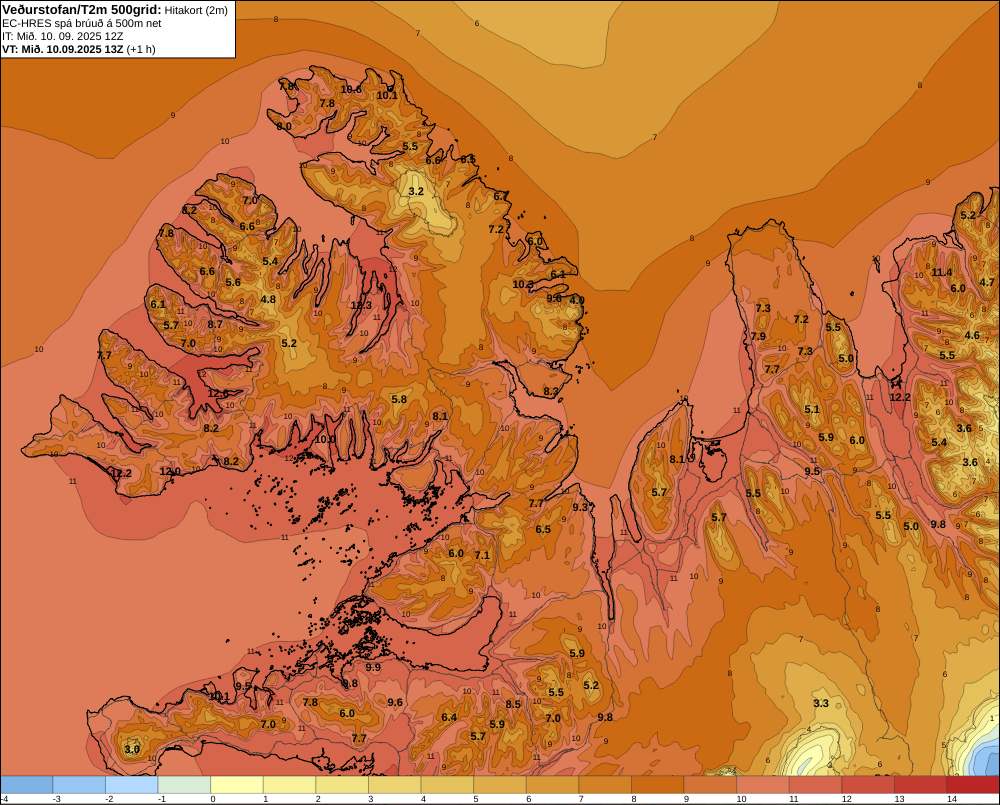The height and width of the screenshot is (805, 1000).
Task: Select the legend swatch between -2 and -1
Action: point(131,785)
